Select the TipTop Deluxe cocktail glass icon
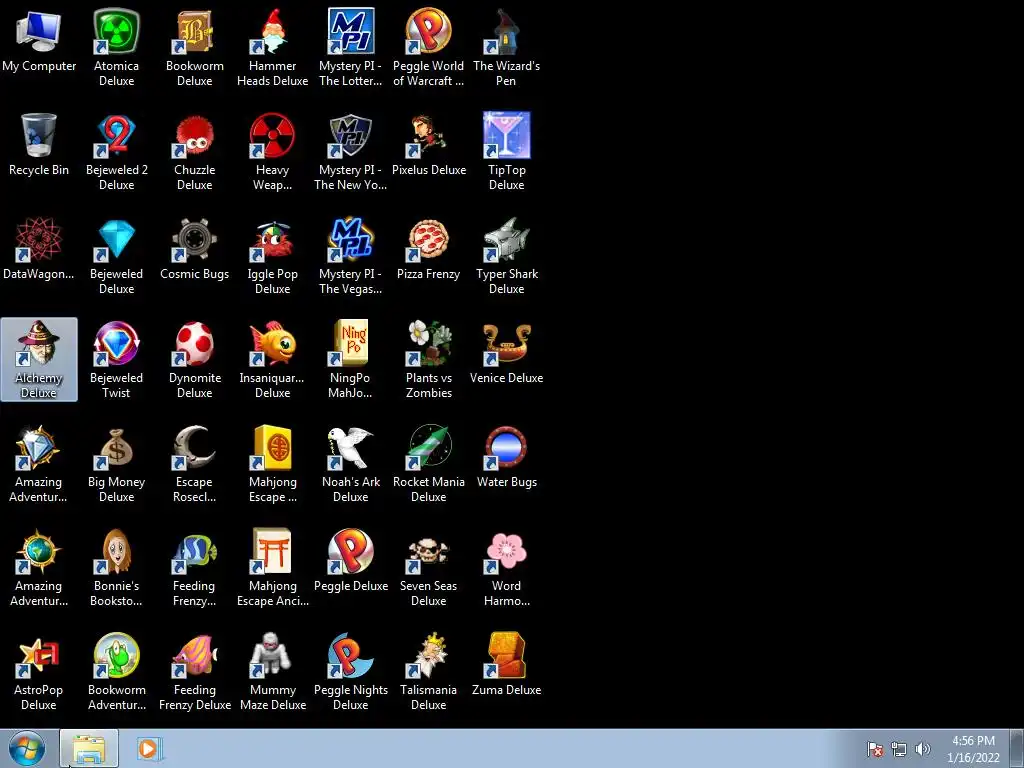 [x=506, y=135]
